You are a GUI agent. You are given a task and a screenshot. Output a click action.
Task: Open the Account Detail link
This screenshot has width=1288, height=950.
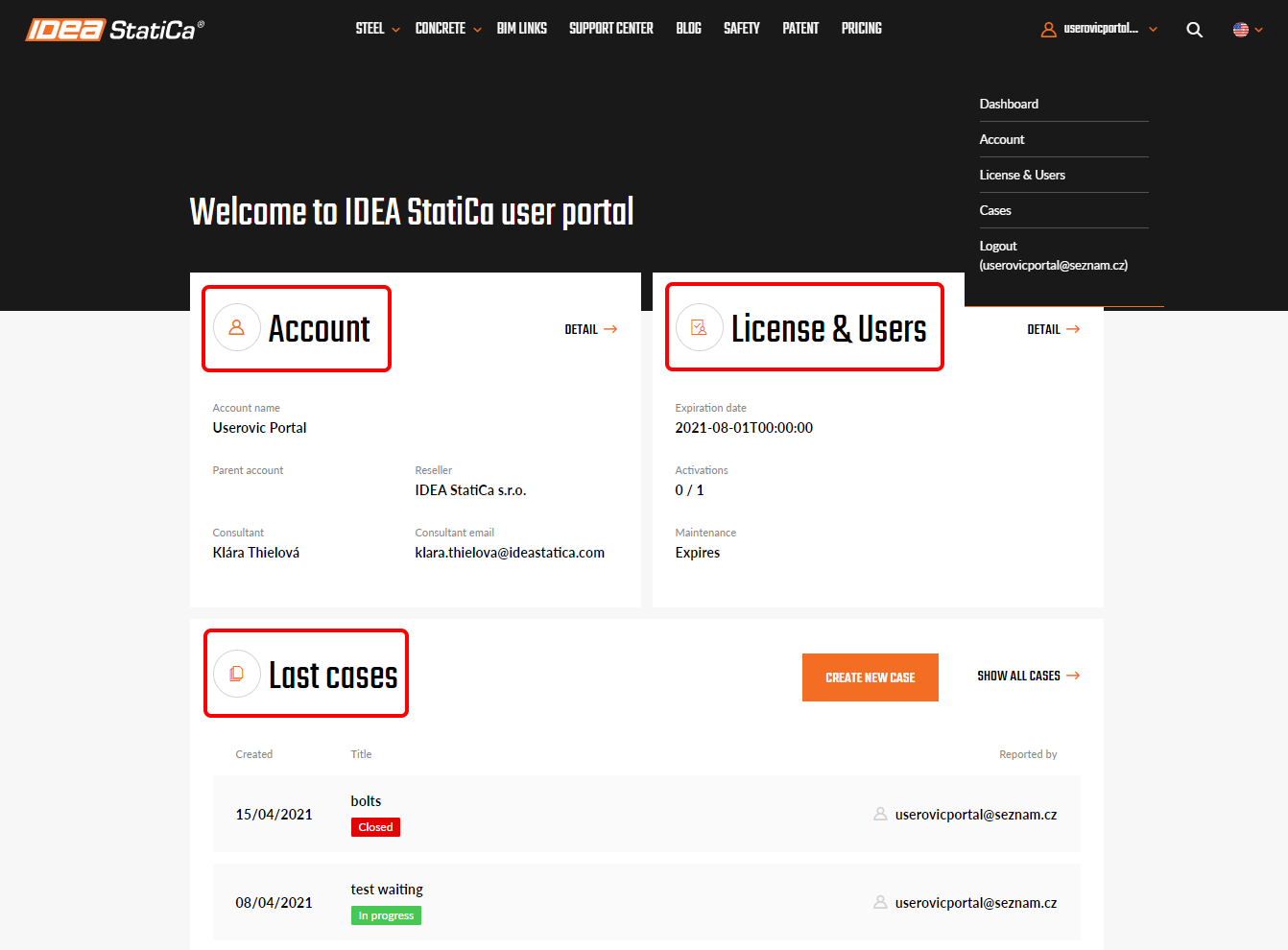pyautogui.click(x=590, y=329)
